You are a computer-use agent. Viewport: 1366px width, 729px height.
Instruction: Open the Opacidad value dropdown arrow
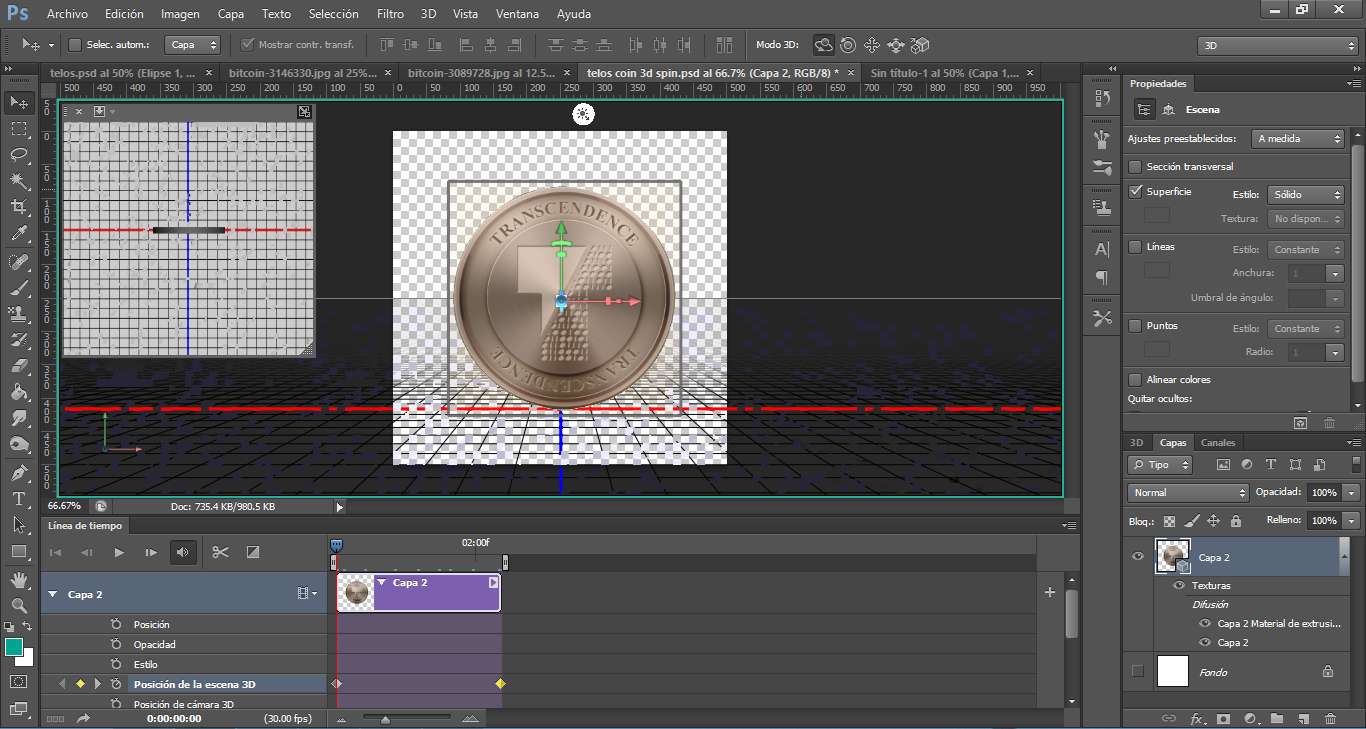pyautogui.click(x=1352, y=493)
